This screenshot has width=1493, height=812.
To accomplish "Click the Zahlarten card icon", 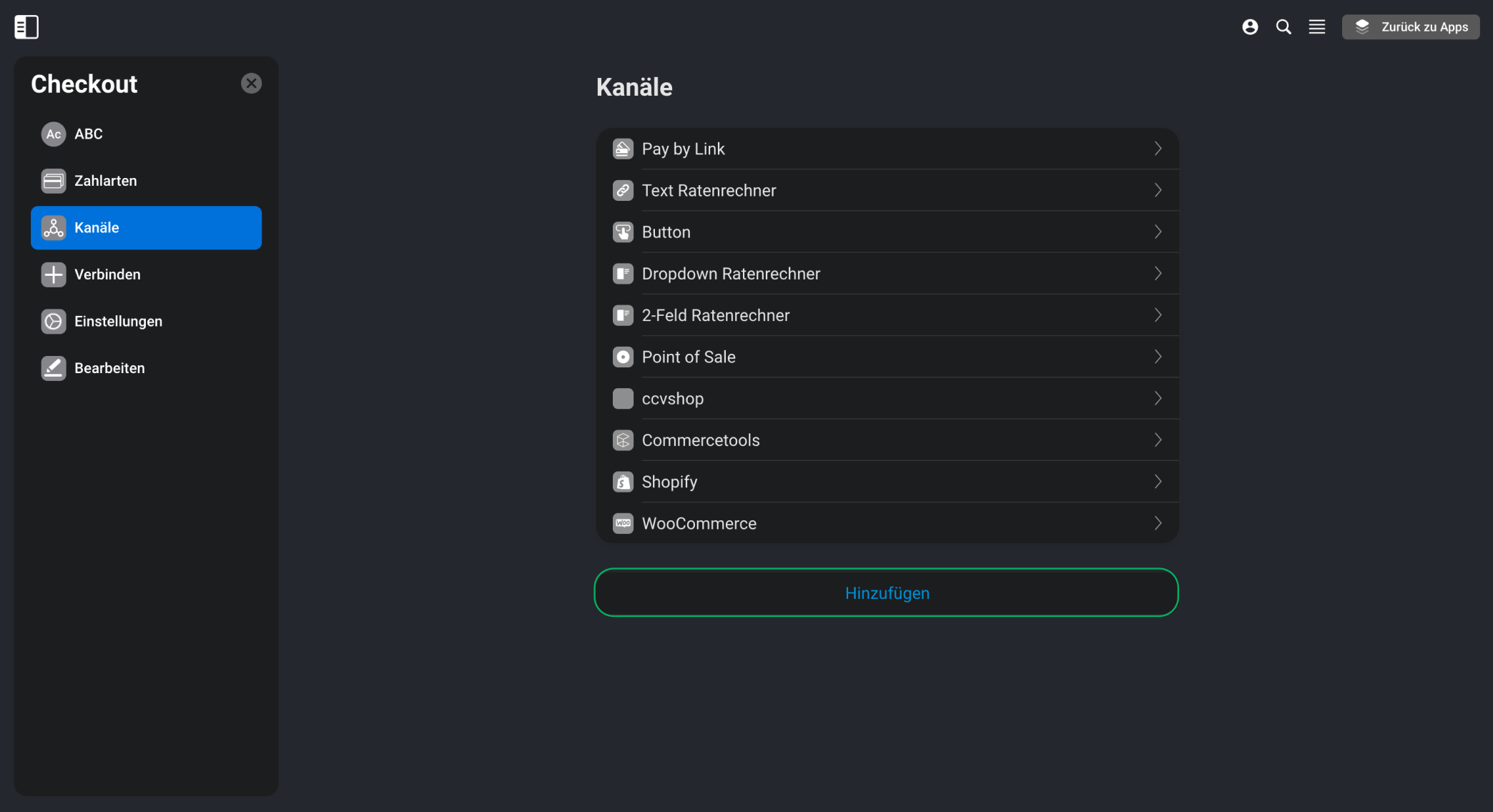I will 54,181.
